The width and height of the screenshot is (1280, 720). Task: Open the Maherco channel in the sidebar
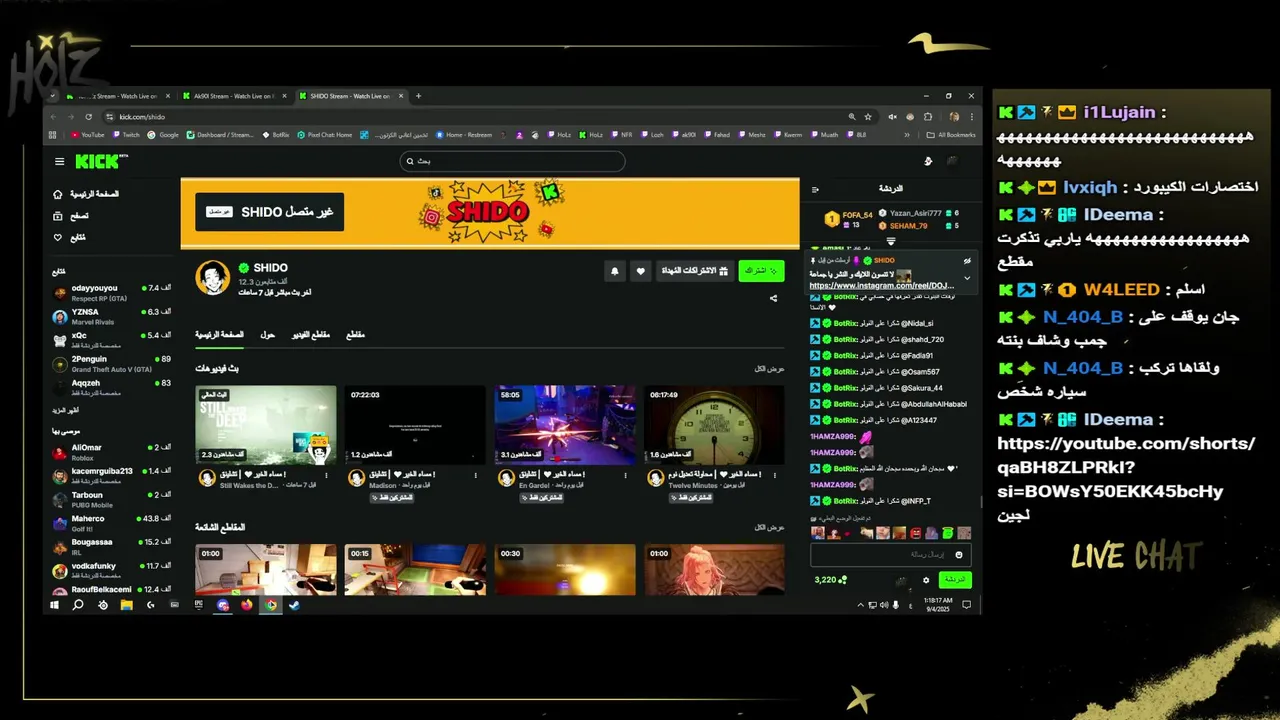pyautogui.click(x=112, y=523)
